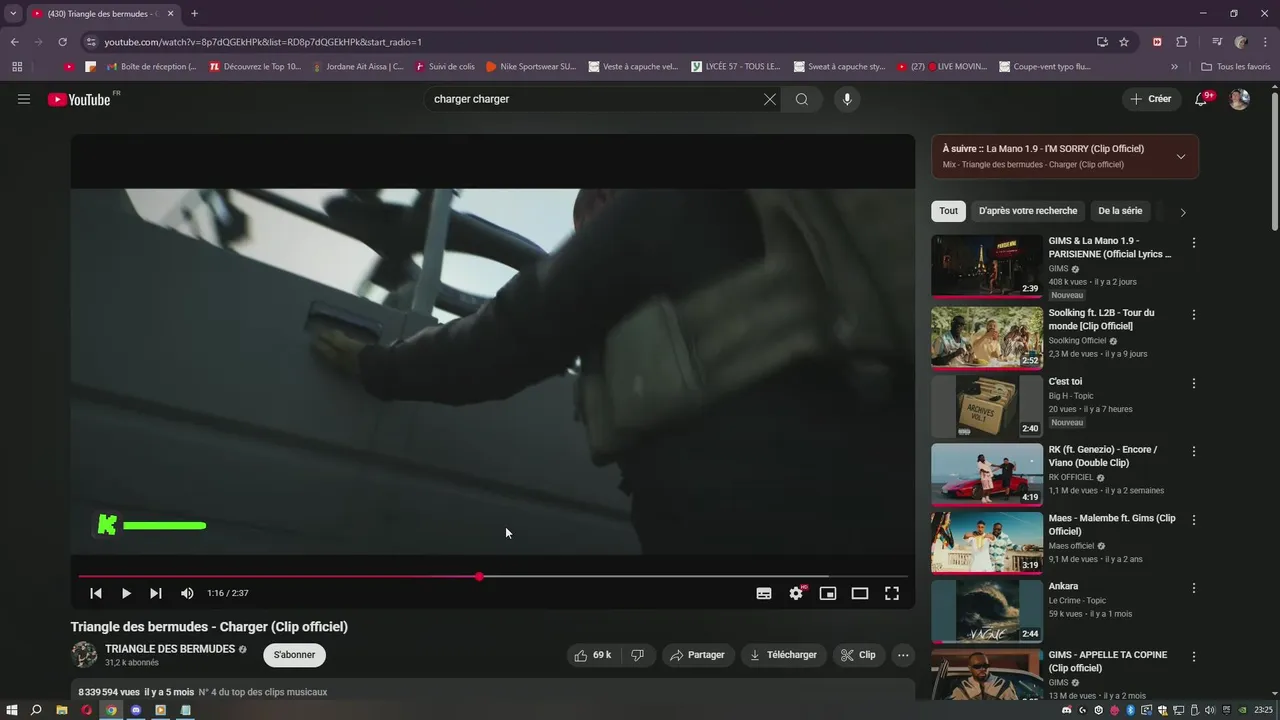Toggle subtitles in the player

point(764,593)
